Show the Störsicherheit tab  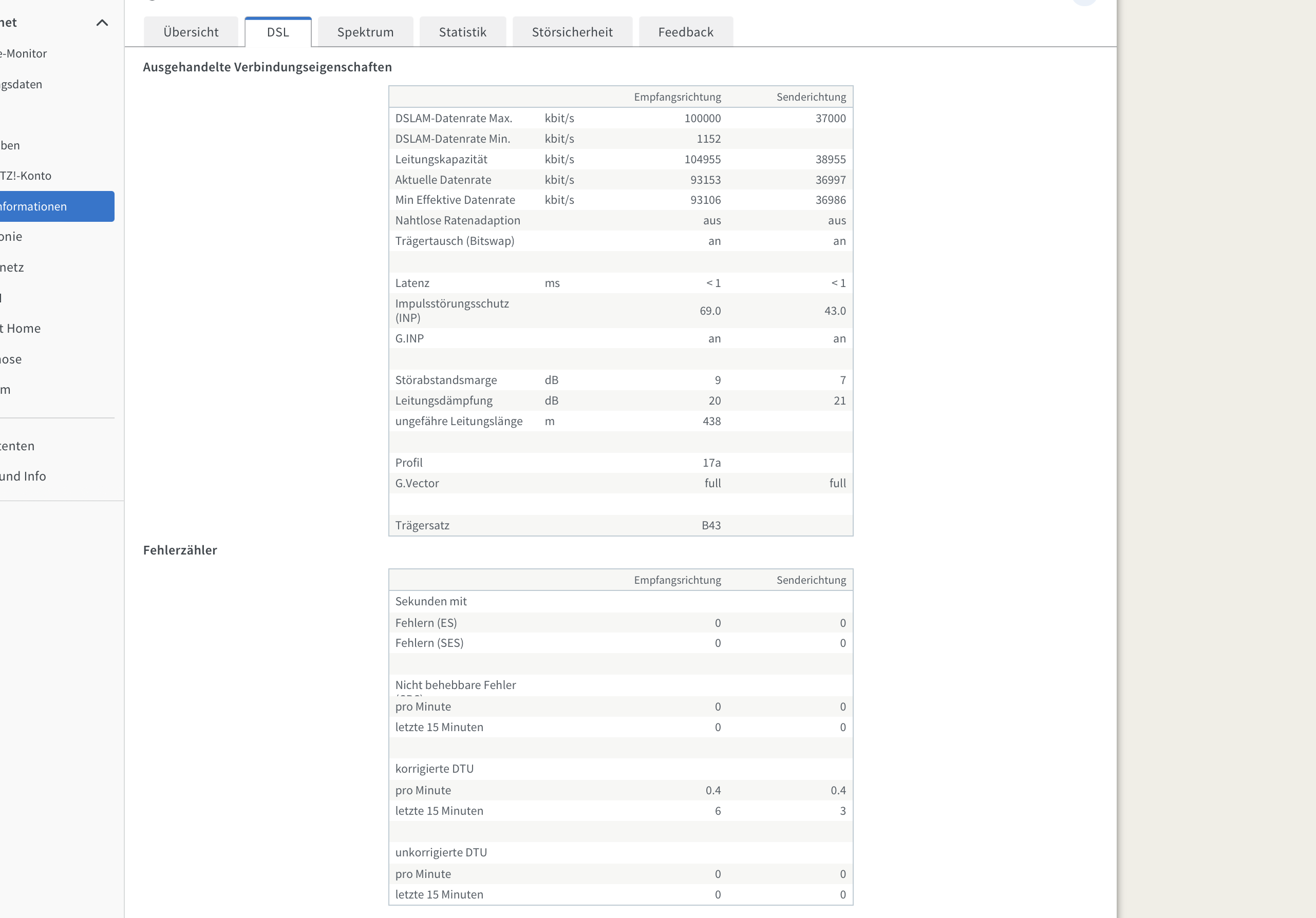click(x=572, y=32)
